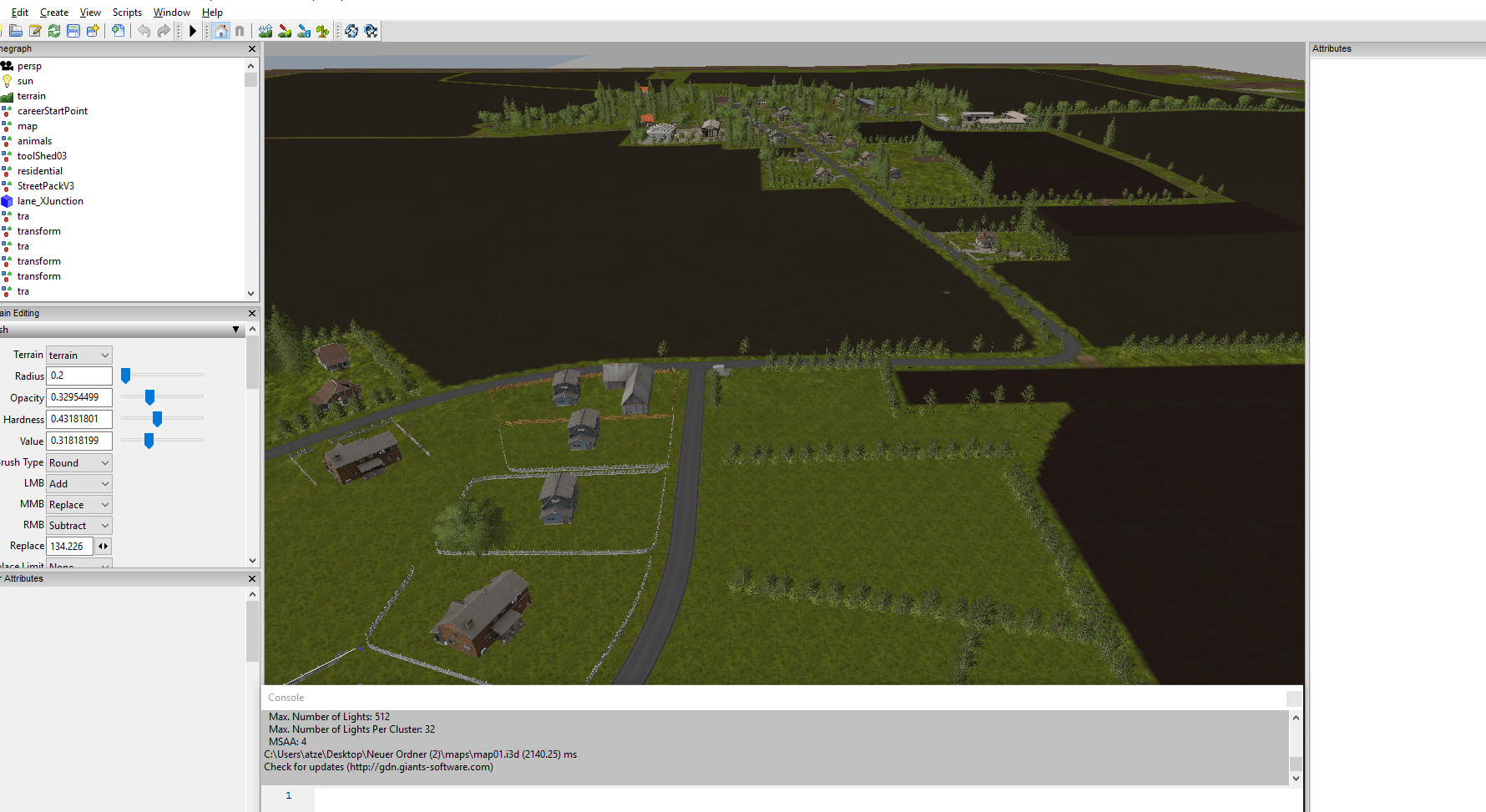Select the terrain detail texture paint icon
Image resolution: width=1486 pixels, height=812 pixels.
285,31
